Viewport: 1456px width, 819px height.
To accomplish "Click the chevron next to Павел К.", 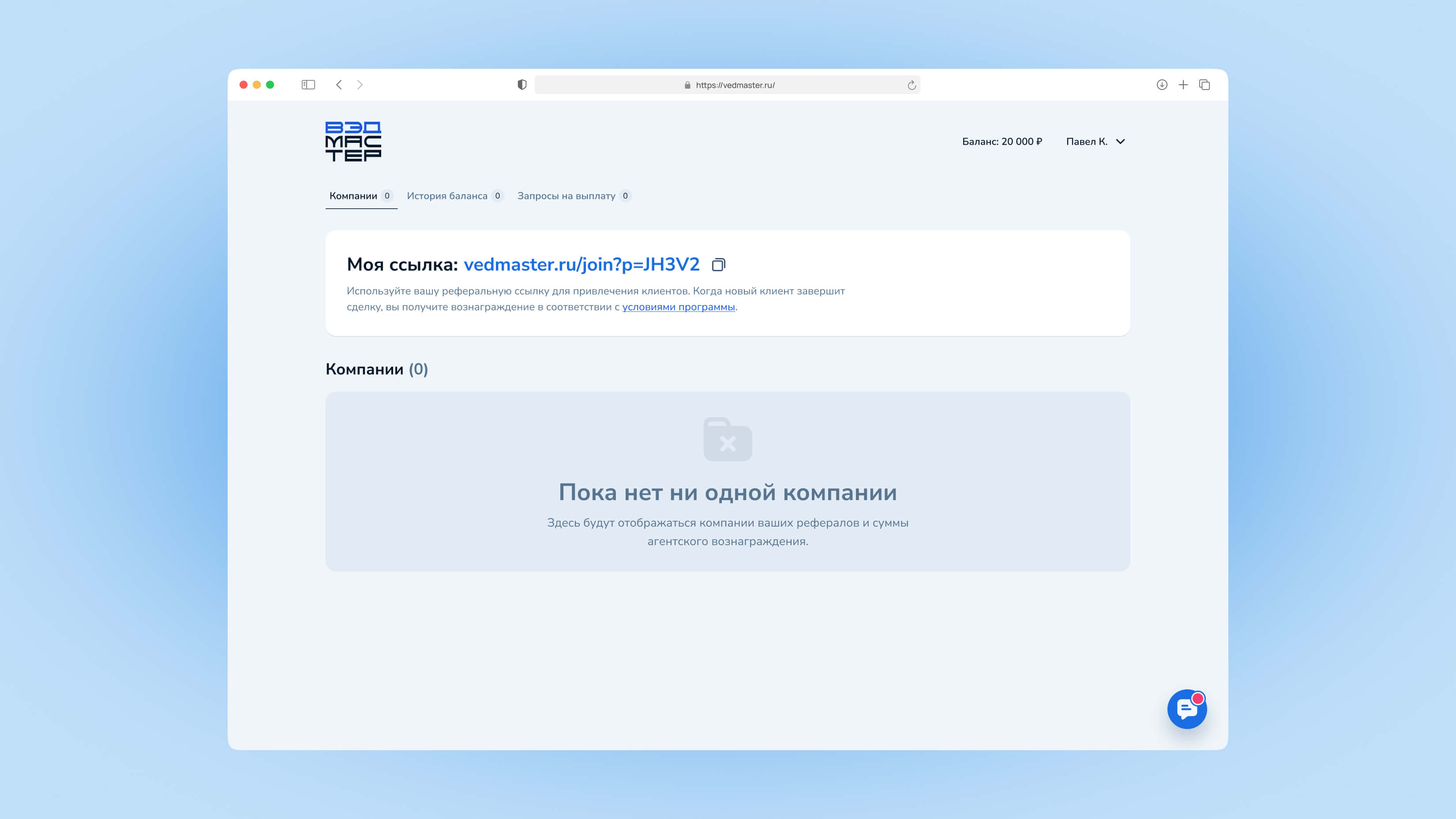I will pos(1120,142).
